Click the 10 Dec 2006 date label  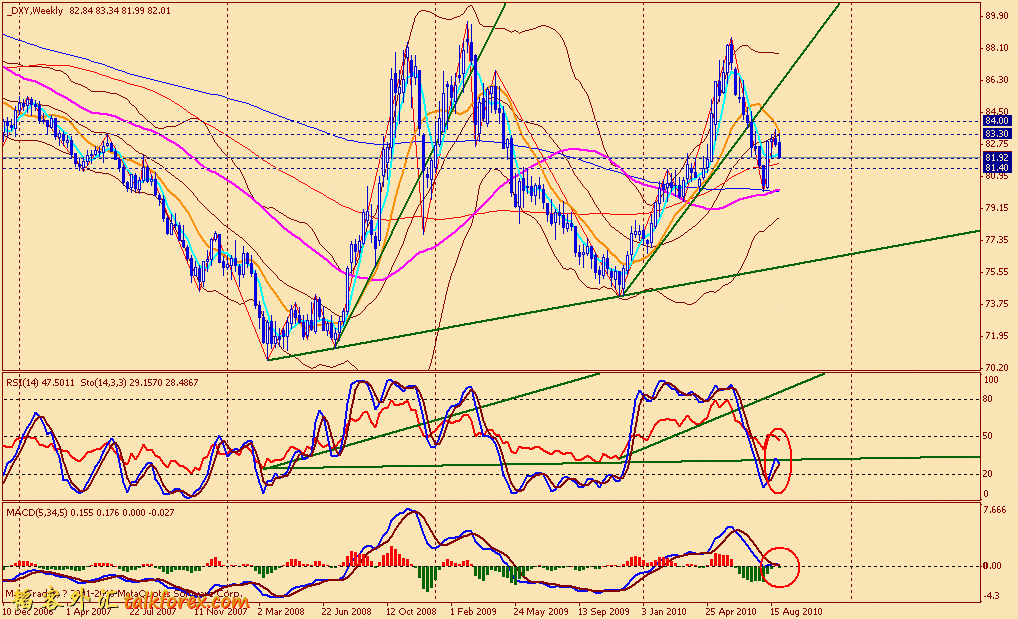tap(28, 611)
